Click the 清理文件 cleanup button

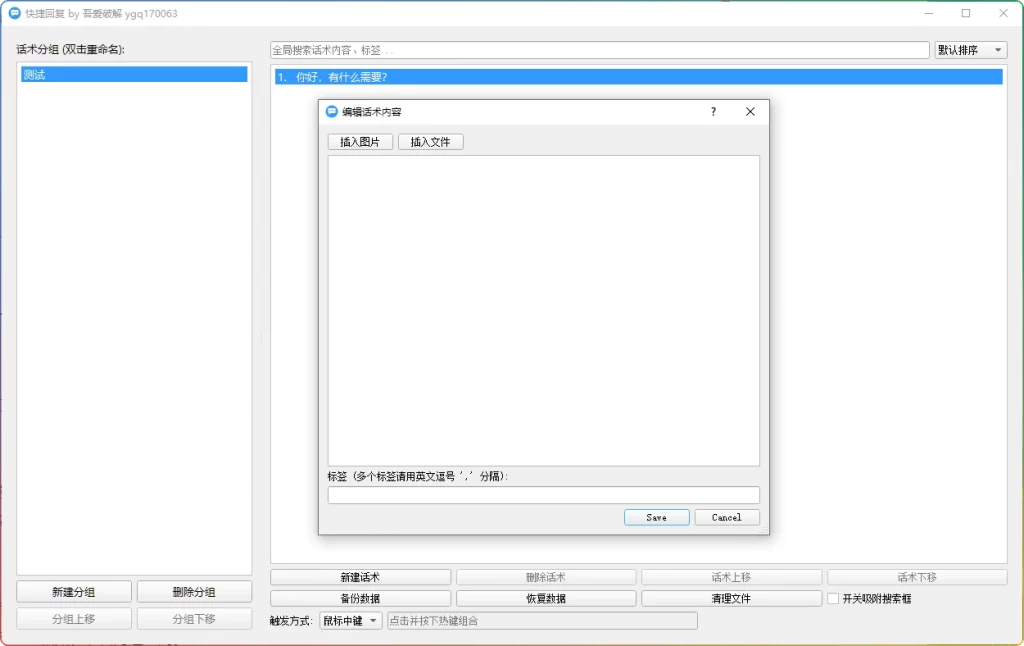[731, 598]
